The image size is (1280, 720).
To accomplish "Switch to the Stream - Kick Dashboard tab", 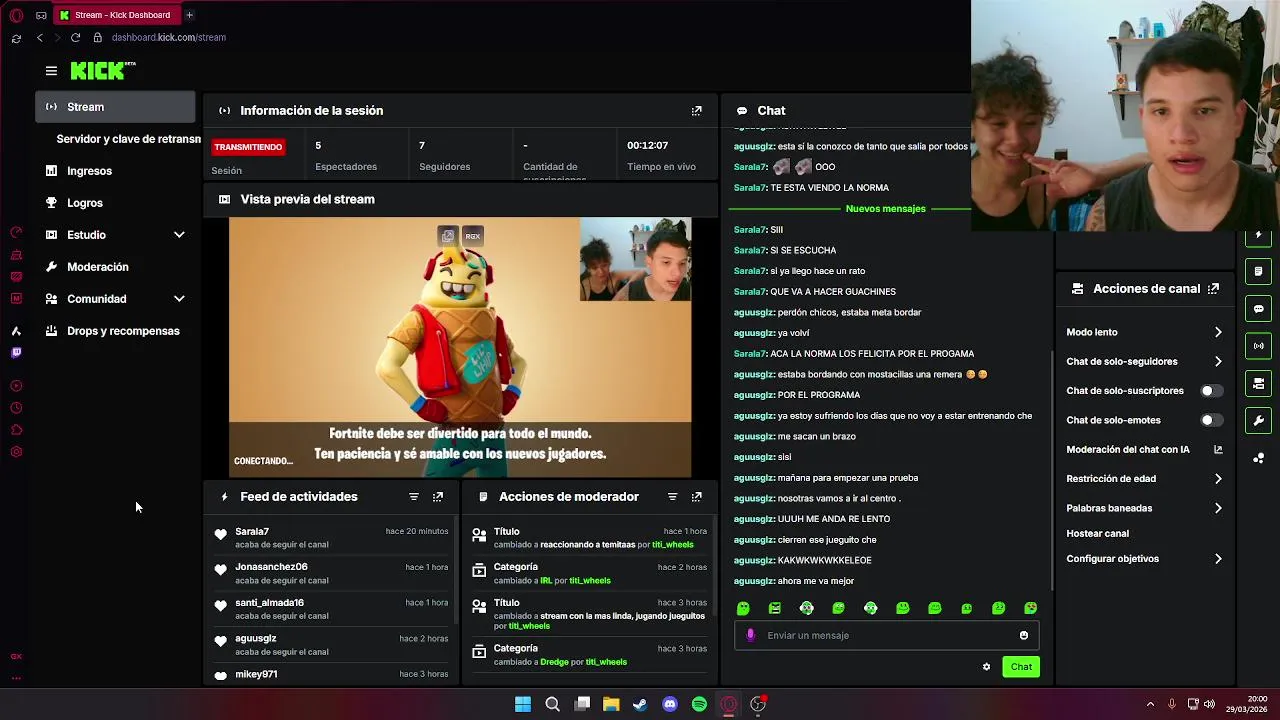I will coord(116,15).
